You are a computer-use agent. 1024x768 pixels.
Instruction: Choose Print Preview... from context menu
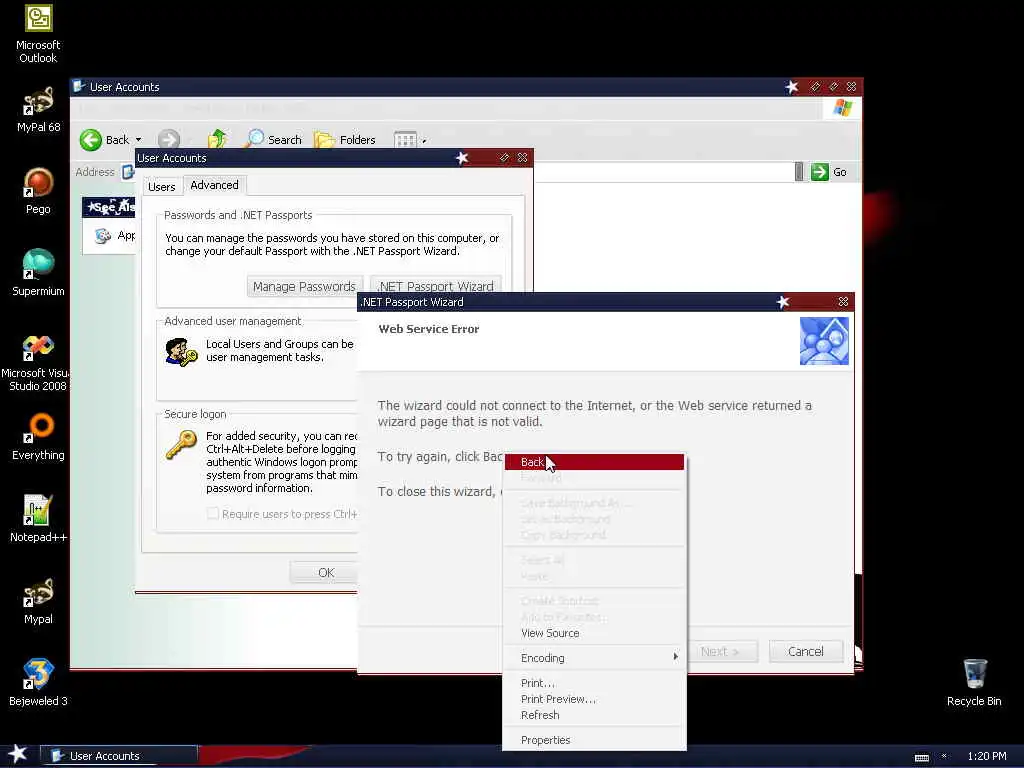click(x=594, y=699)
